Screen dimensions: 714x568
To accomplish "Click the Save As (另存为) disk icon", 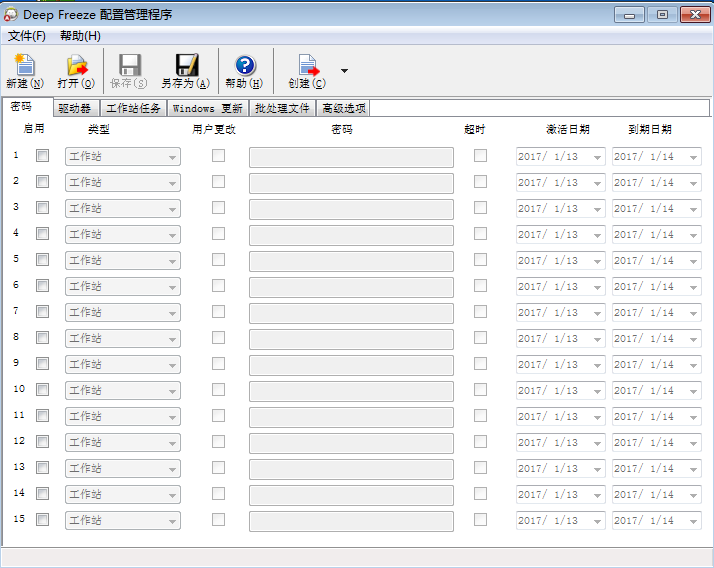I will (186, 66).
